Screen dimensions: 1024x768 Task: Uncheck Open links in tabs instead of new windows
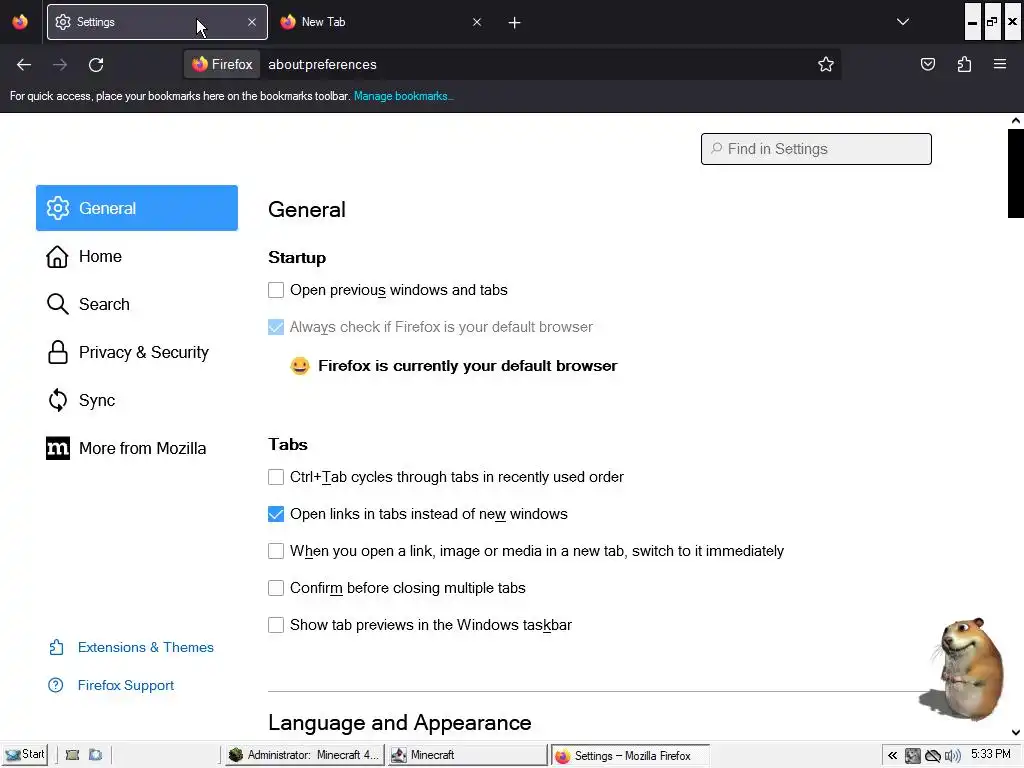tap(276, 514)
